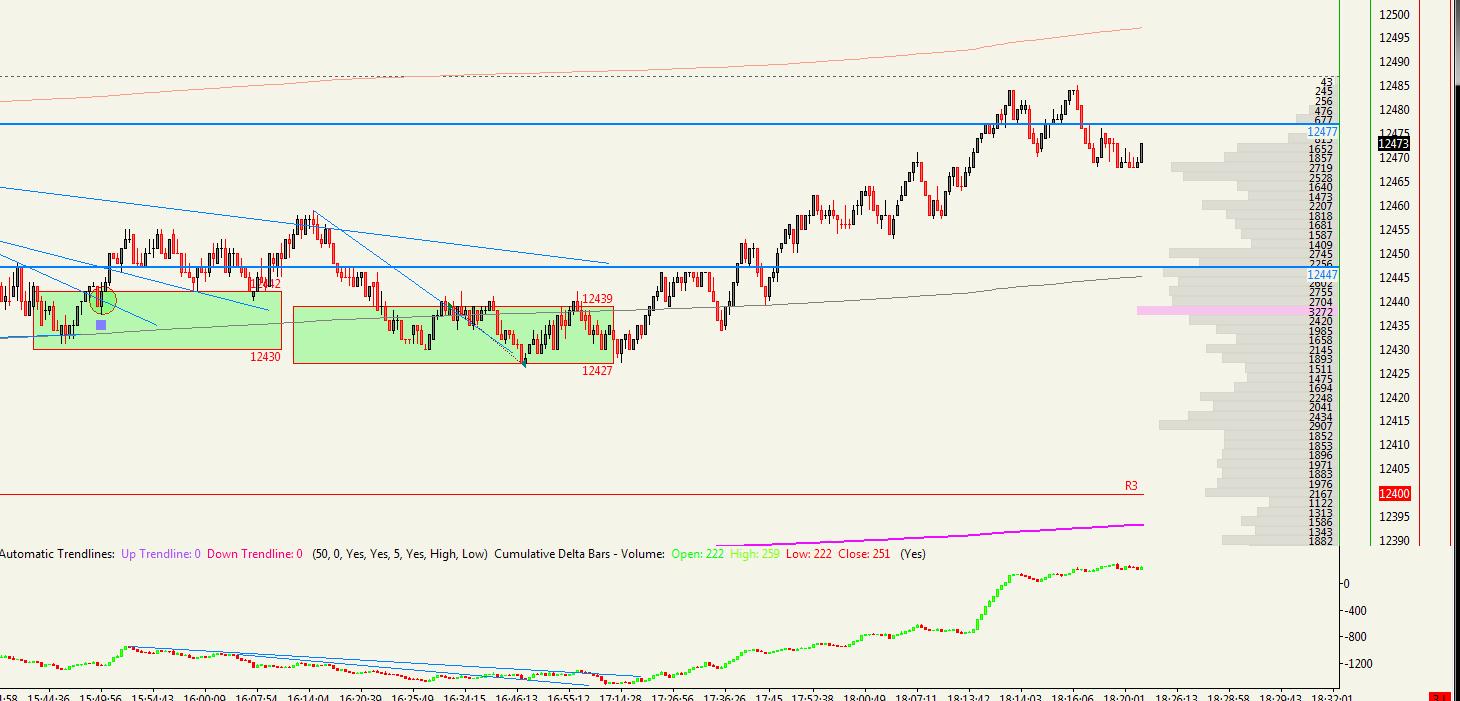
Task: Click the red 12430 rectangle label
Action: point(265,356)
